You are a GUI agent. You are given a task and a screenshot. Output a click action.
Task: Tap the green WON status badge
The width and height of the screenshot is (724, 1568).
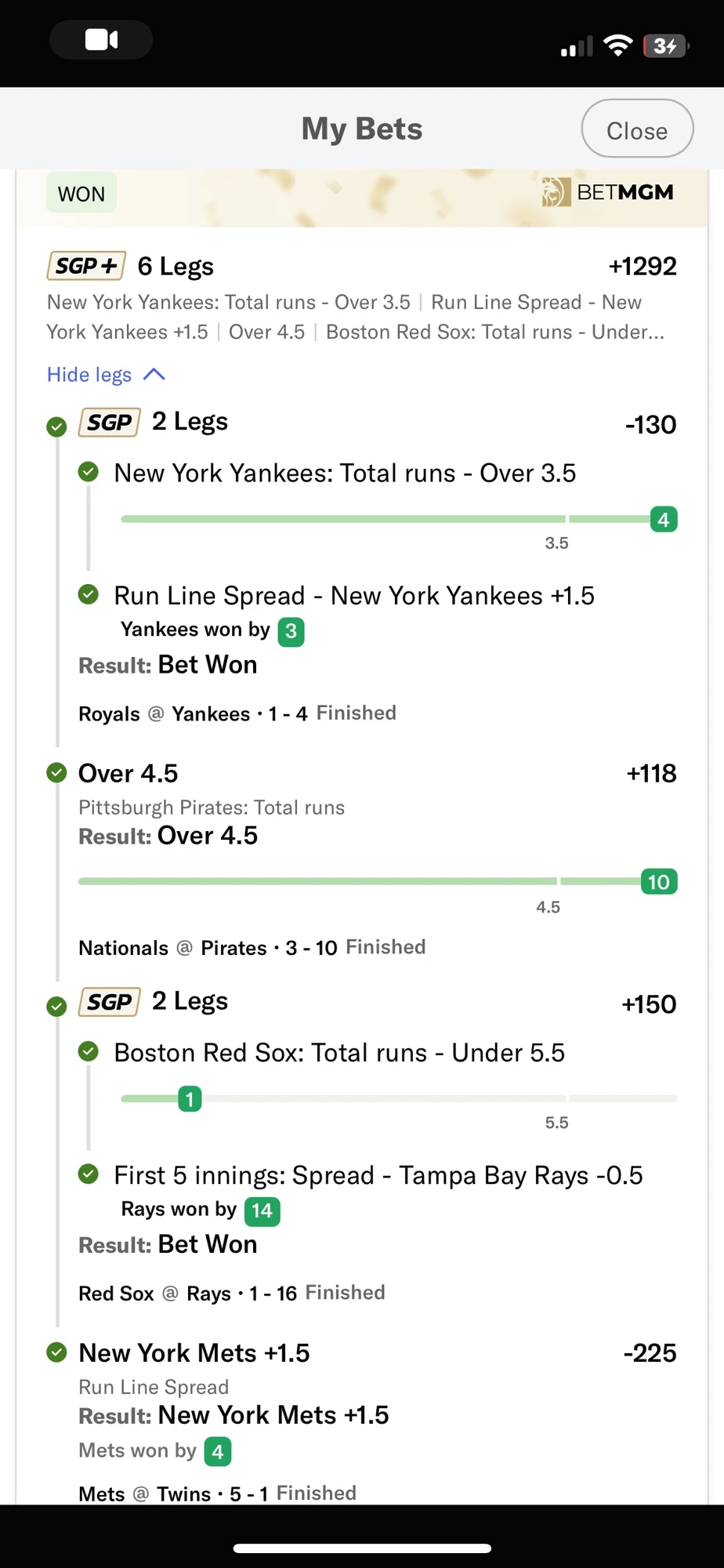(x=81, y=194)
